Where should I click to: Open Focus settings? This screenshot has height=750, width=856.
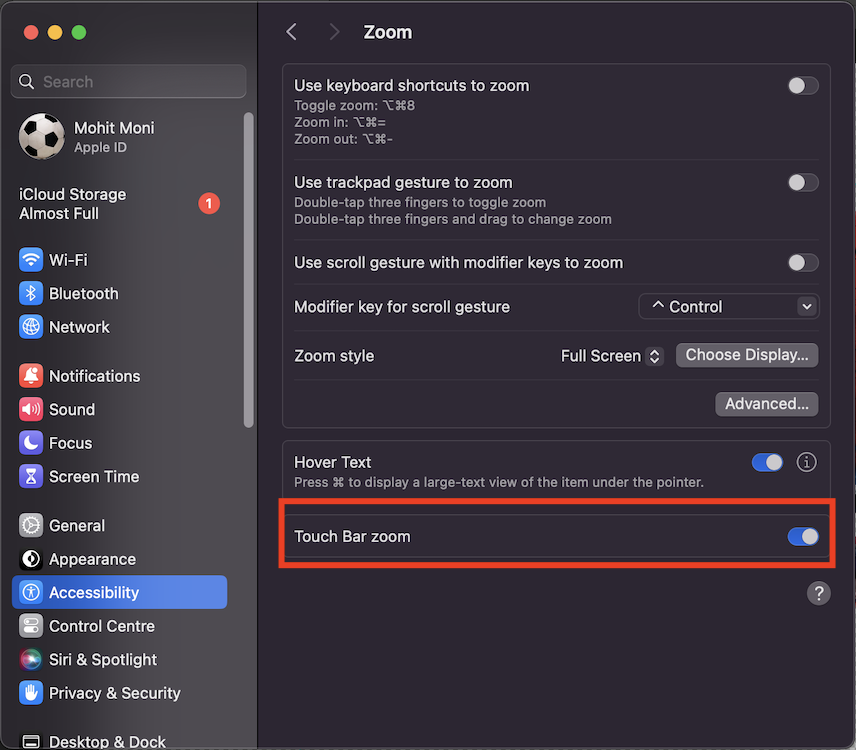coord(68,443)
